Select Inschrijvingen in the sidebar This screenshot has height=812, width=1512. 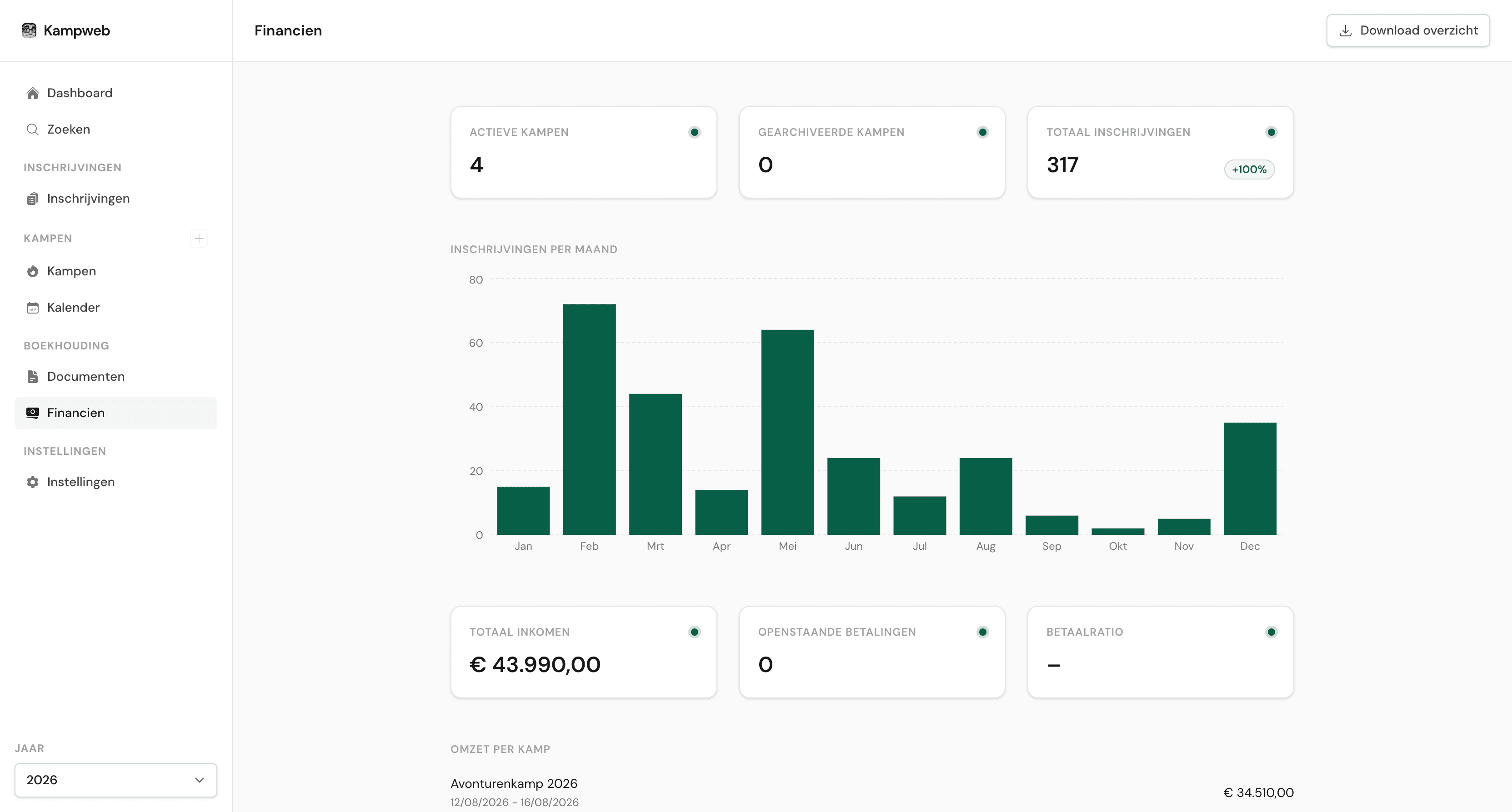click(x=88, y=198)
